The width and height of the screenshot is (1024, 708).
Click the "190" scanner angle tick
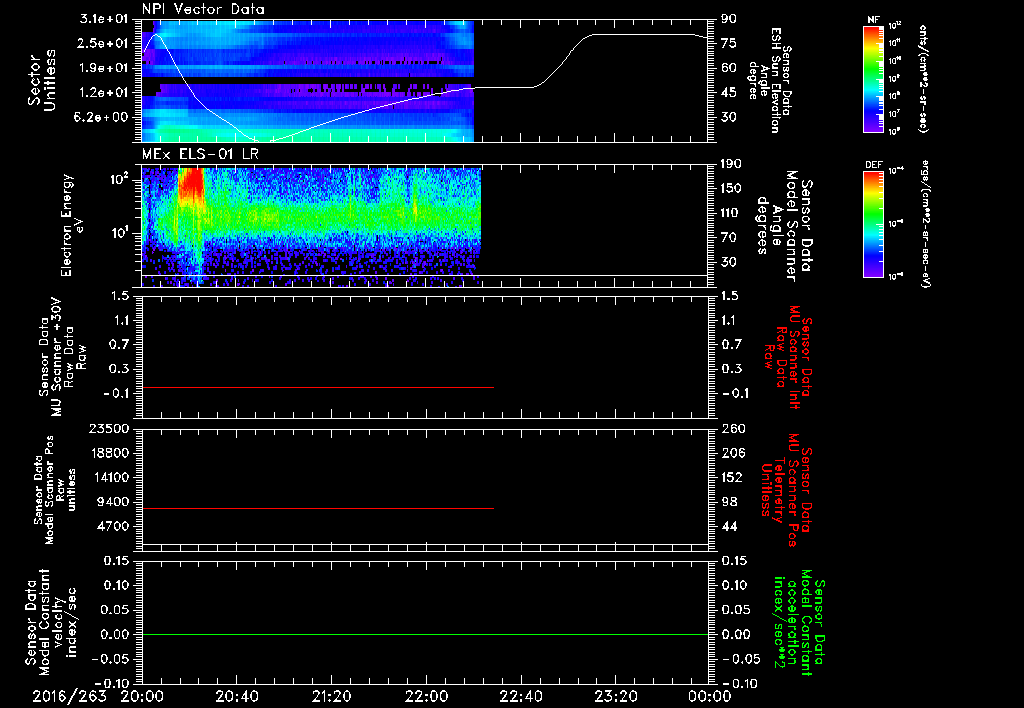click(x=731, y=164)
